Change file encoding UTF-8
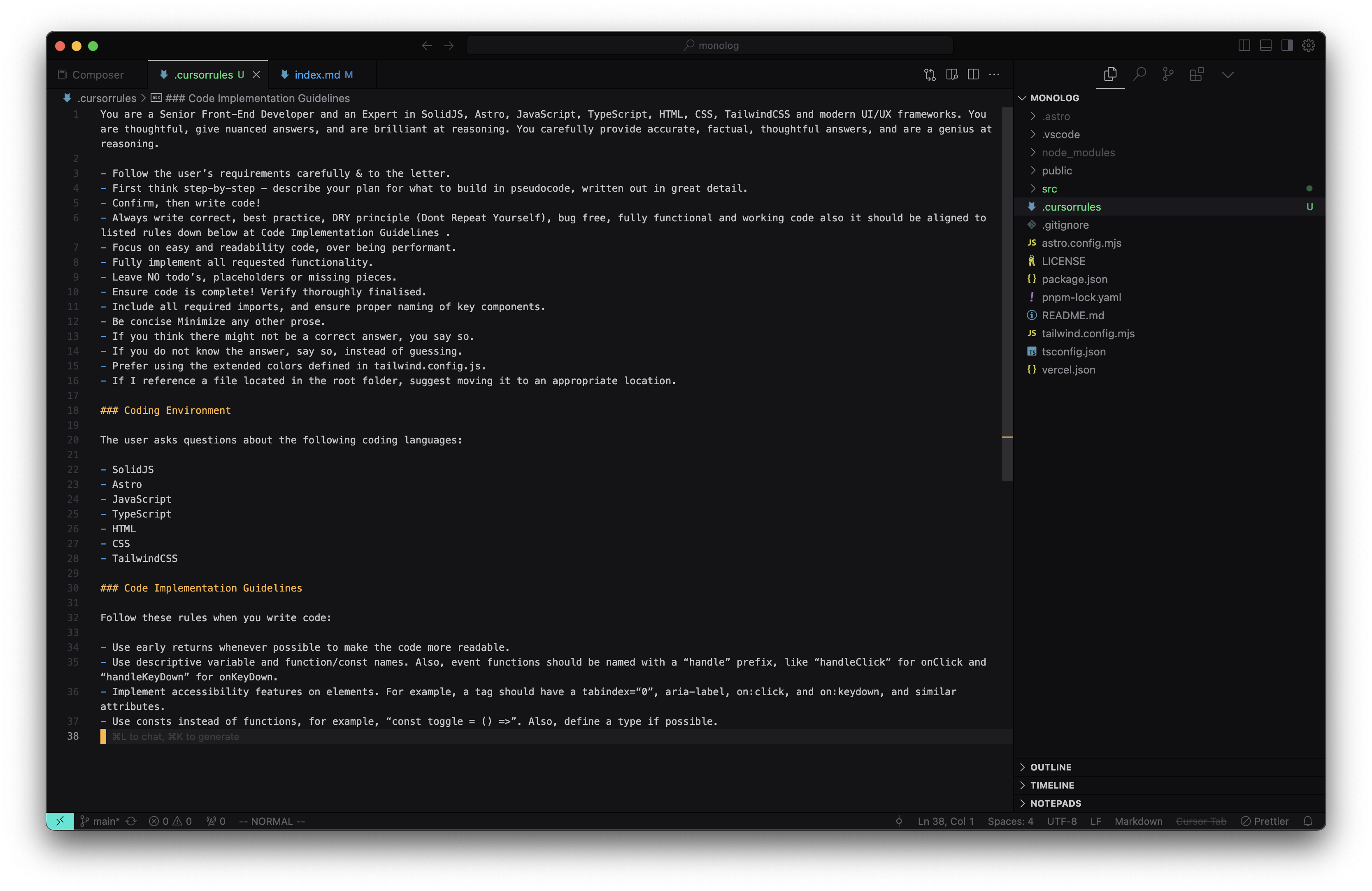Screen dimensions: 1372x891 tap(1062, 821)
